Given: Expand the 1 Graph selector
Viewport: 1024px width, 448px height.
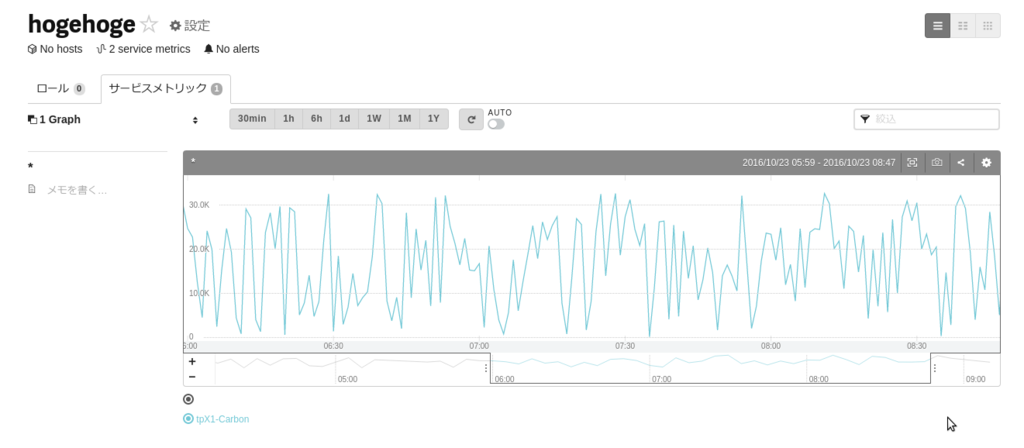Looking at the screenshot, I should pyautogui.click(x=113, y=120).
